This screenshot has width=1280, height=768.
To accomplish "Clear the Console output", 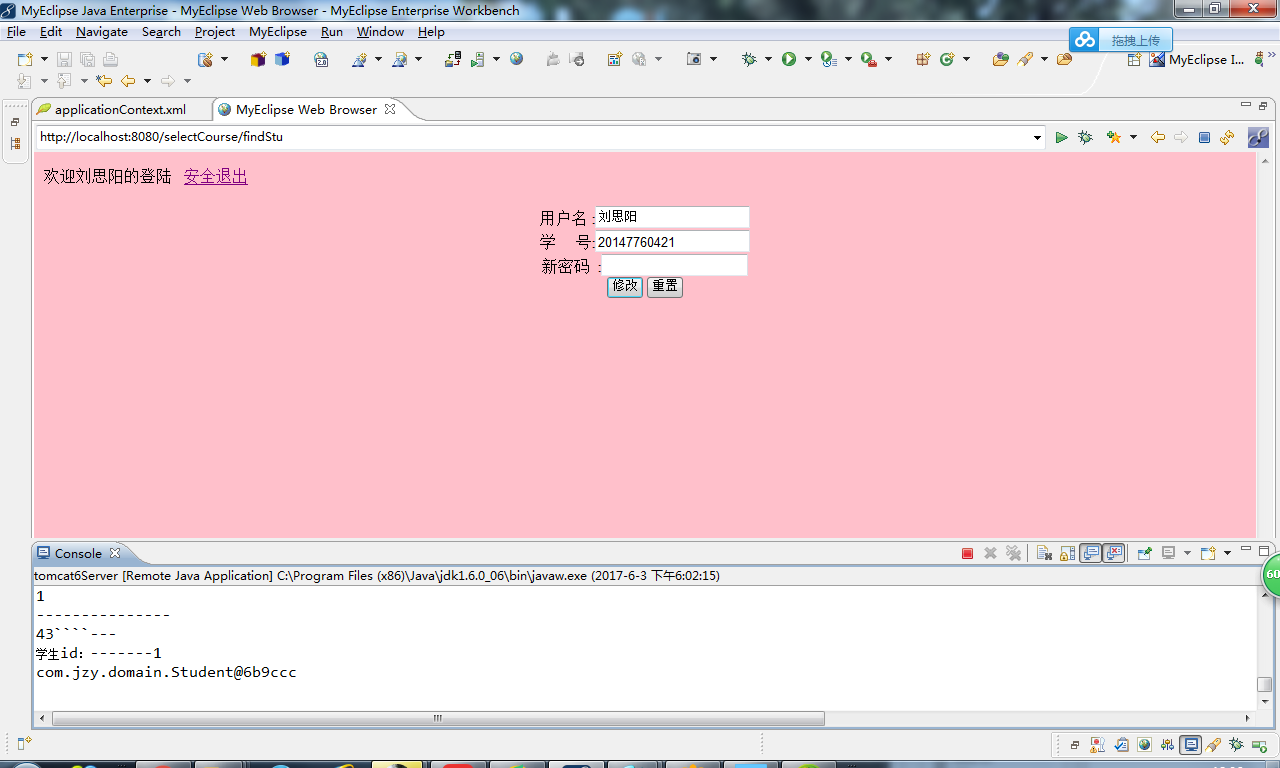I will coord(1043,552).
